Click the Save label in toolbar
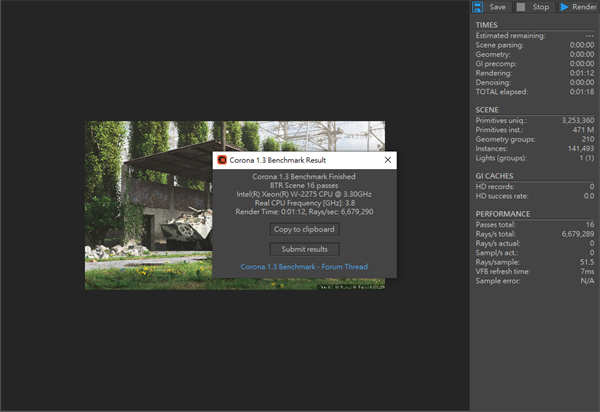Image resolution: width=600 pixels, height=412 pixels. coord(497,7)
